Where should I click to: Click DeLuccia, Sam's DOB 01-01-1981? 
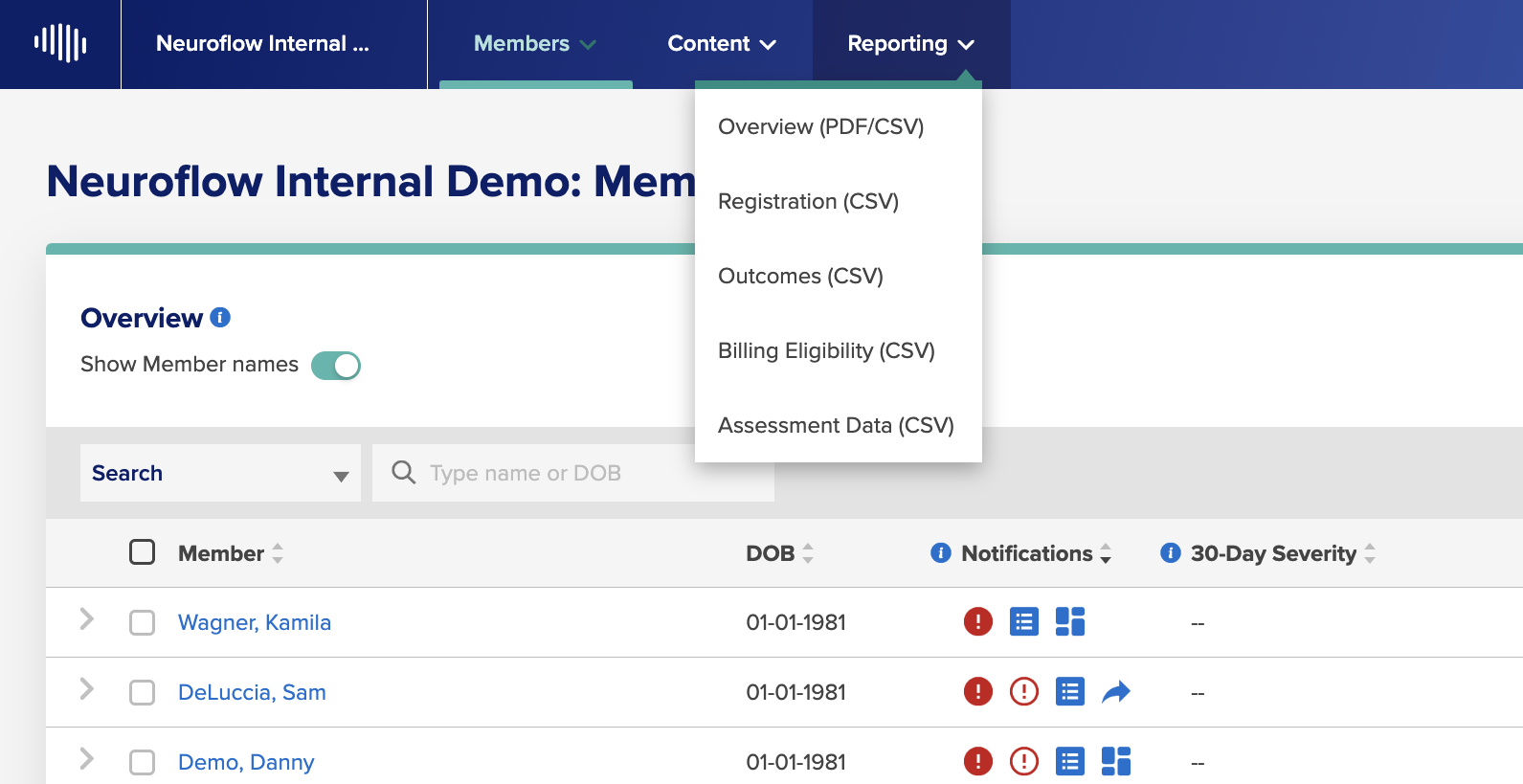(796, 692)
